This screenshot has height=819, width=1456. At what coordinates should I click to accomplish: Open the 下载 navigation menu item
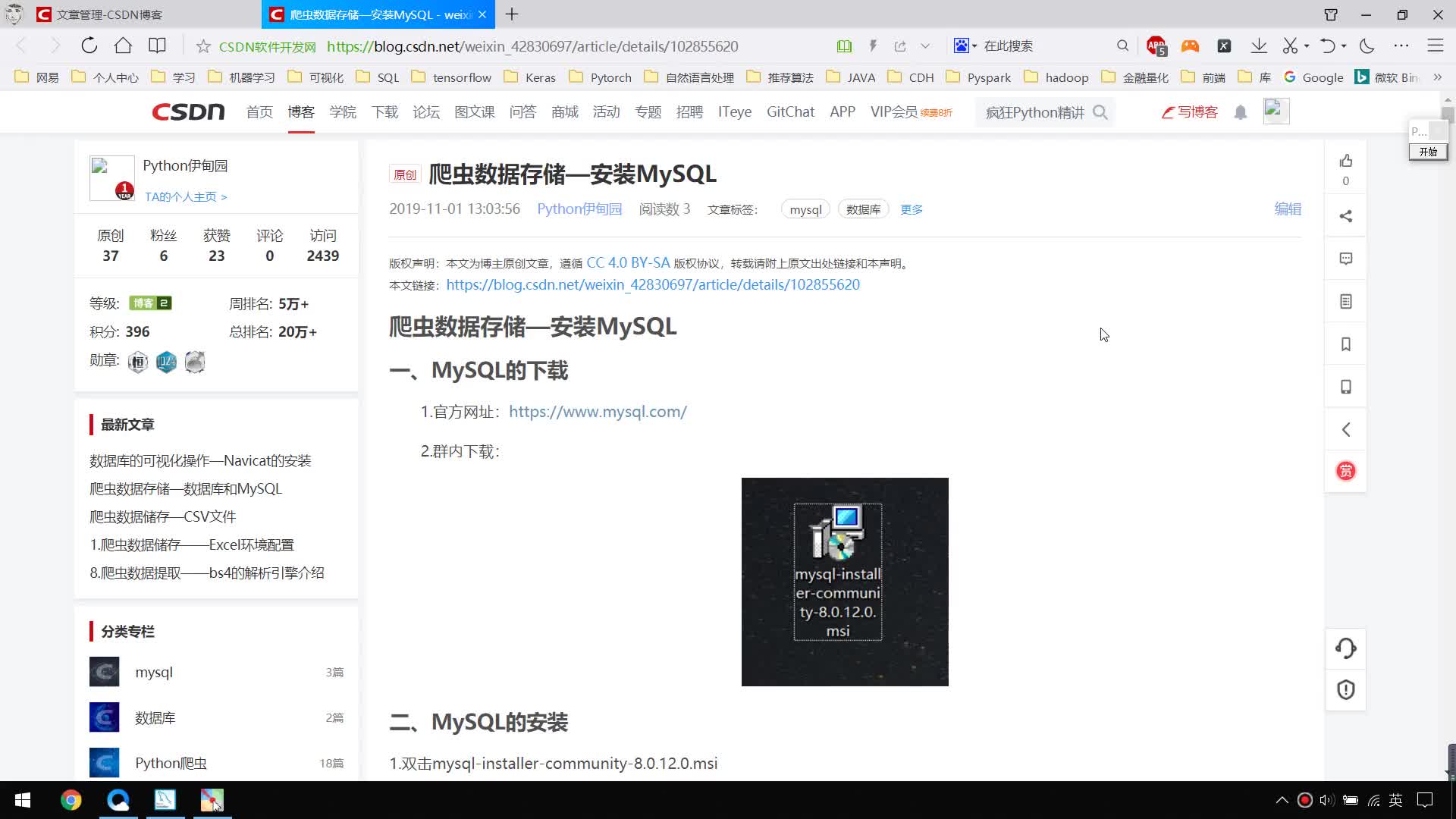point(384,112)
